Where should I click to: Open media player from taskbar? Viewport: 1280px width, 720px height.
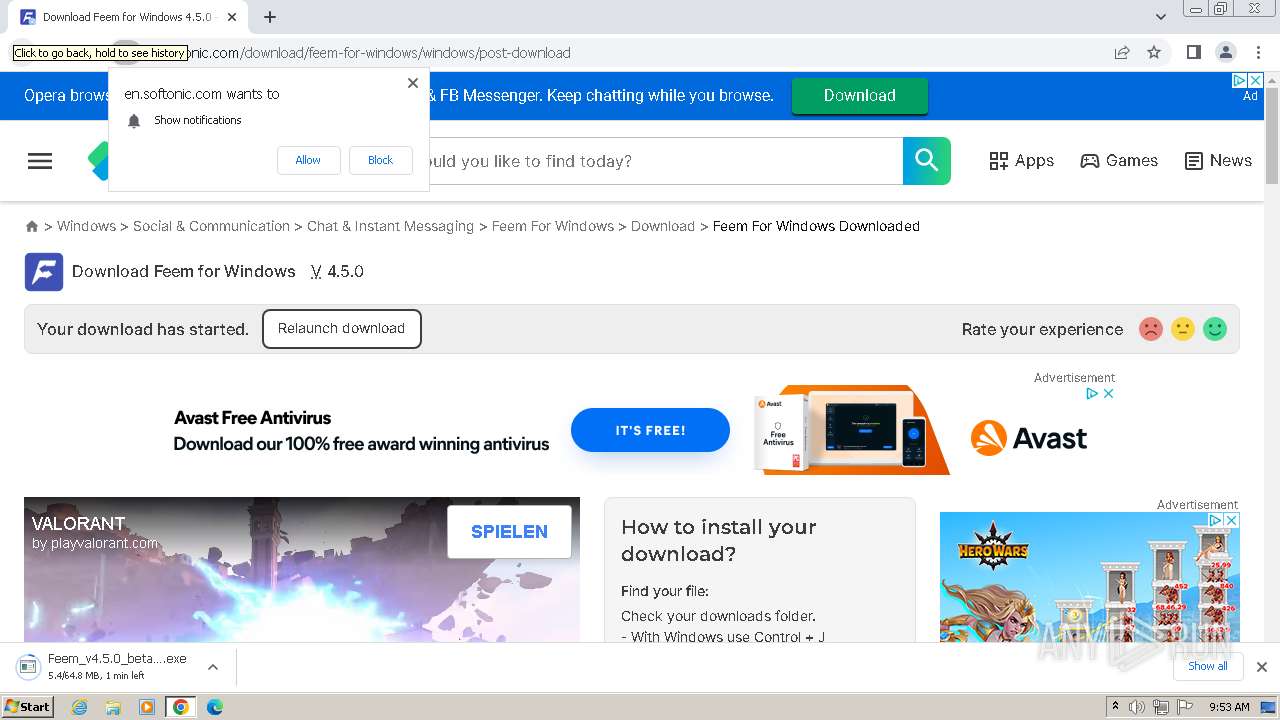[x=147, y=707]
